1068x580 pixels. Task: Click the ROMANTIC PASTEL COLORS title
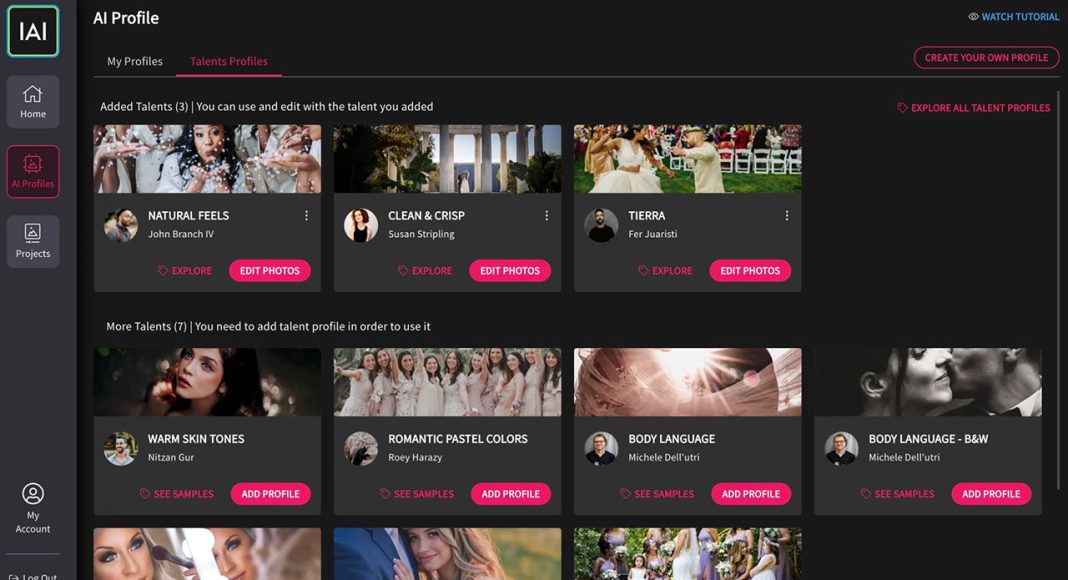click(x=458, y=439)
